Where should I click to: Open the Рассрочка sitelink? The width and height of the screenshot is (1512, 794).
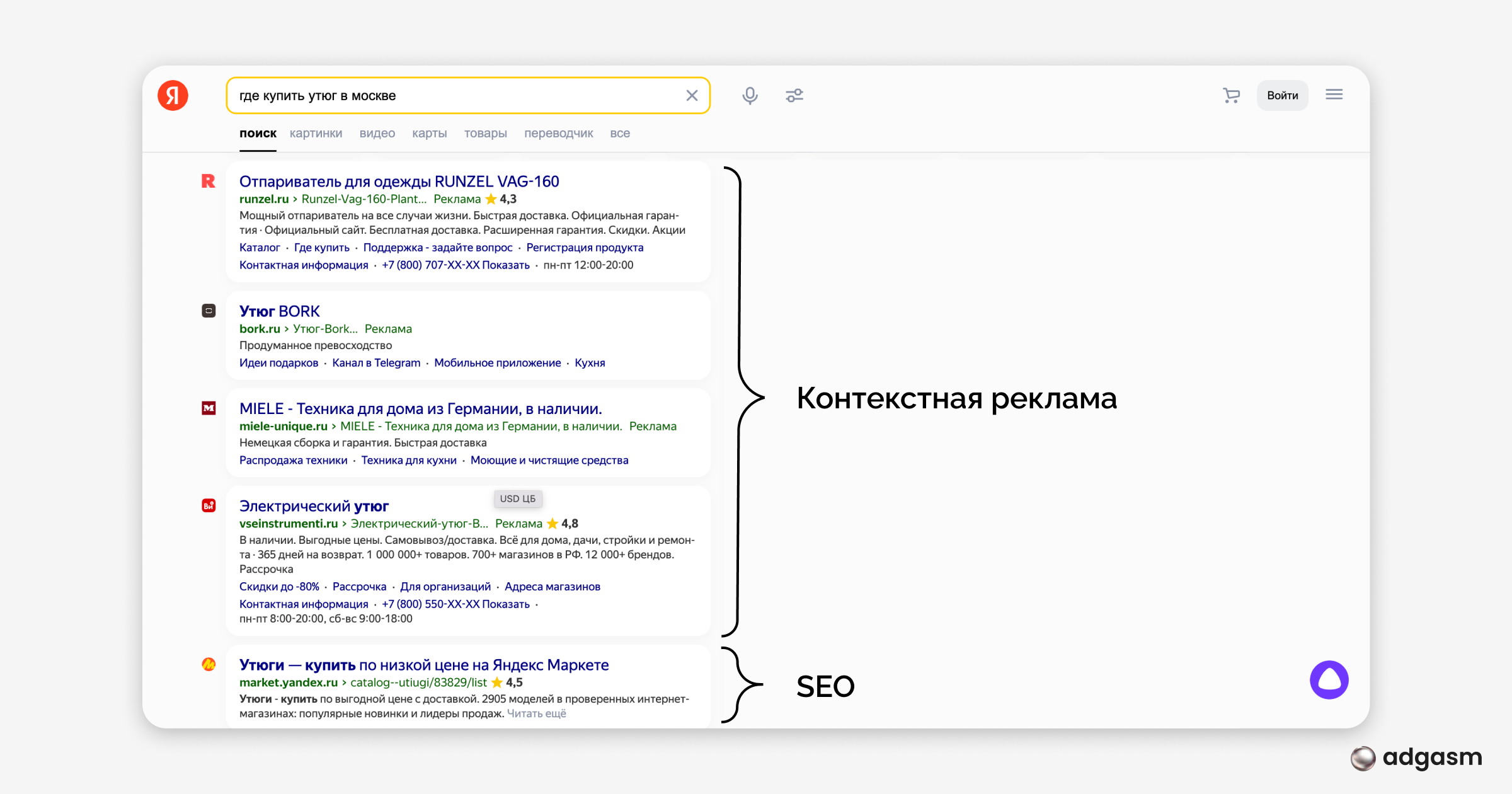click(x=359, y=587)
